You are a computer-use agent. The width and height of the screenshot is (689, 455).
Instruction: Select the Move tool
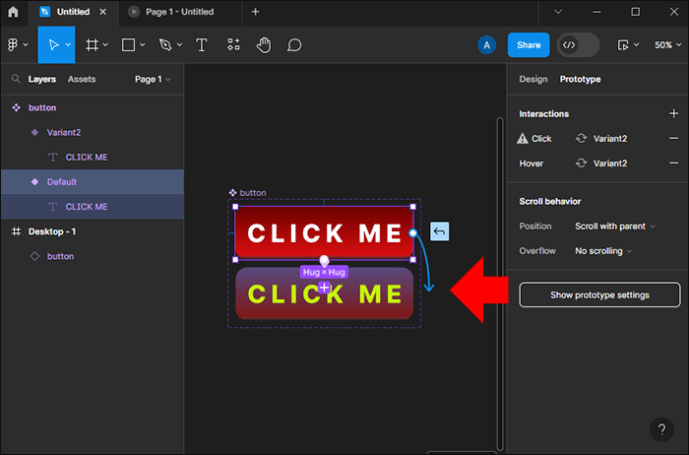[54, 44]
